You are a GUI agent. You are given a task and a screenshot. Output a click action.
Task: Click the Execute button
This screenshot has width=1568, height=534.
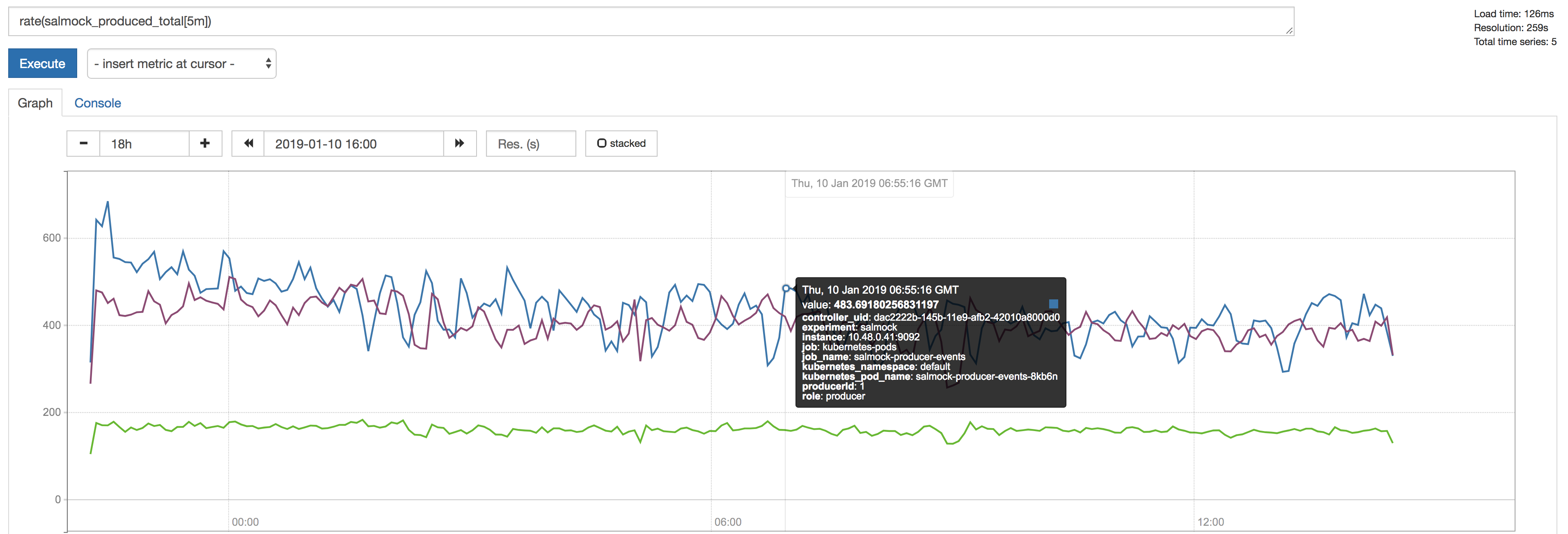42,63
